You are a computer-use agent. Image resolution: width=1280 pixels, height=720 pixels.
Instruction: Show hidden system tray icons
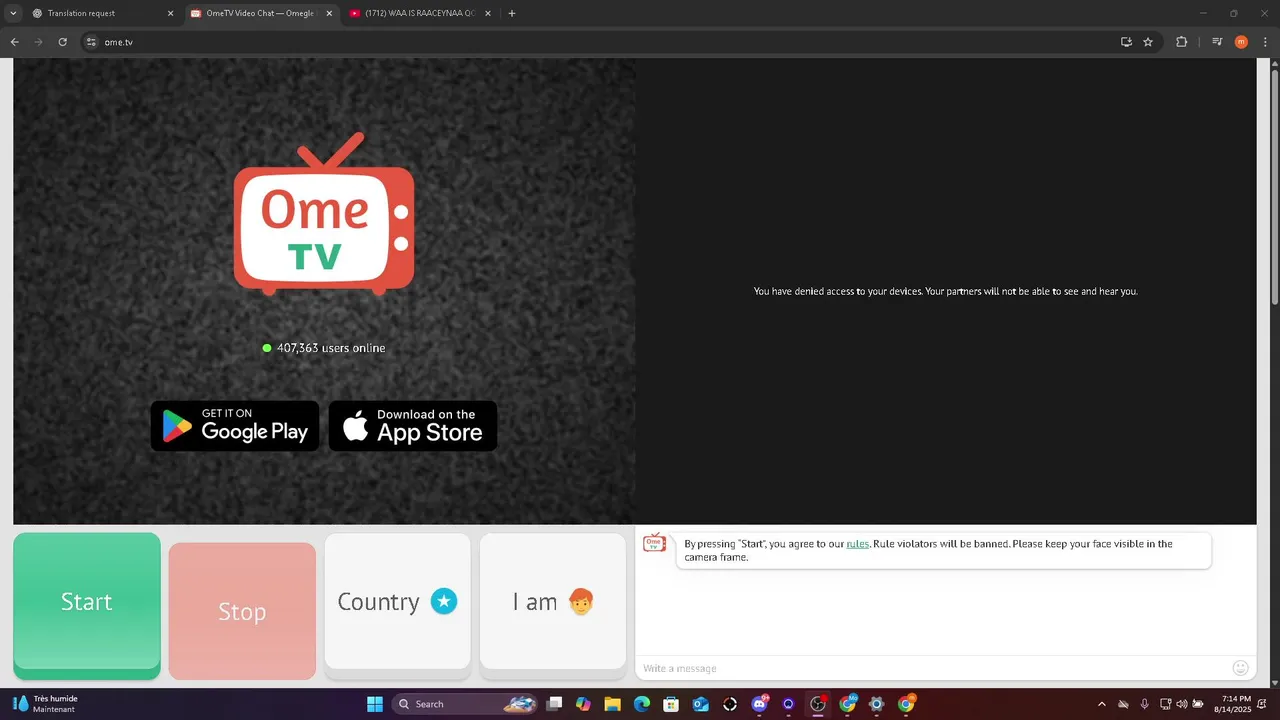coord(1102,704)
